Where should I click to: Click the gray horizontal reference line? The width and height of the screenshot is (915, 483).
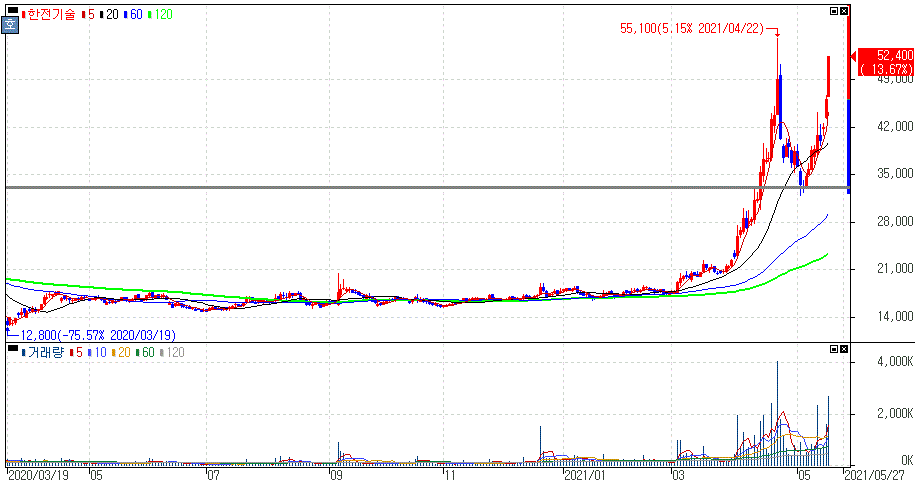427,188
